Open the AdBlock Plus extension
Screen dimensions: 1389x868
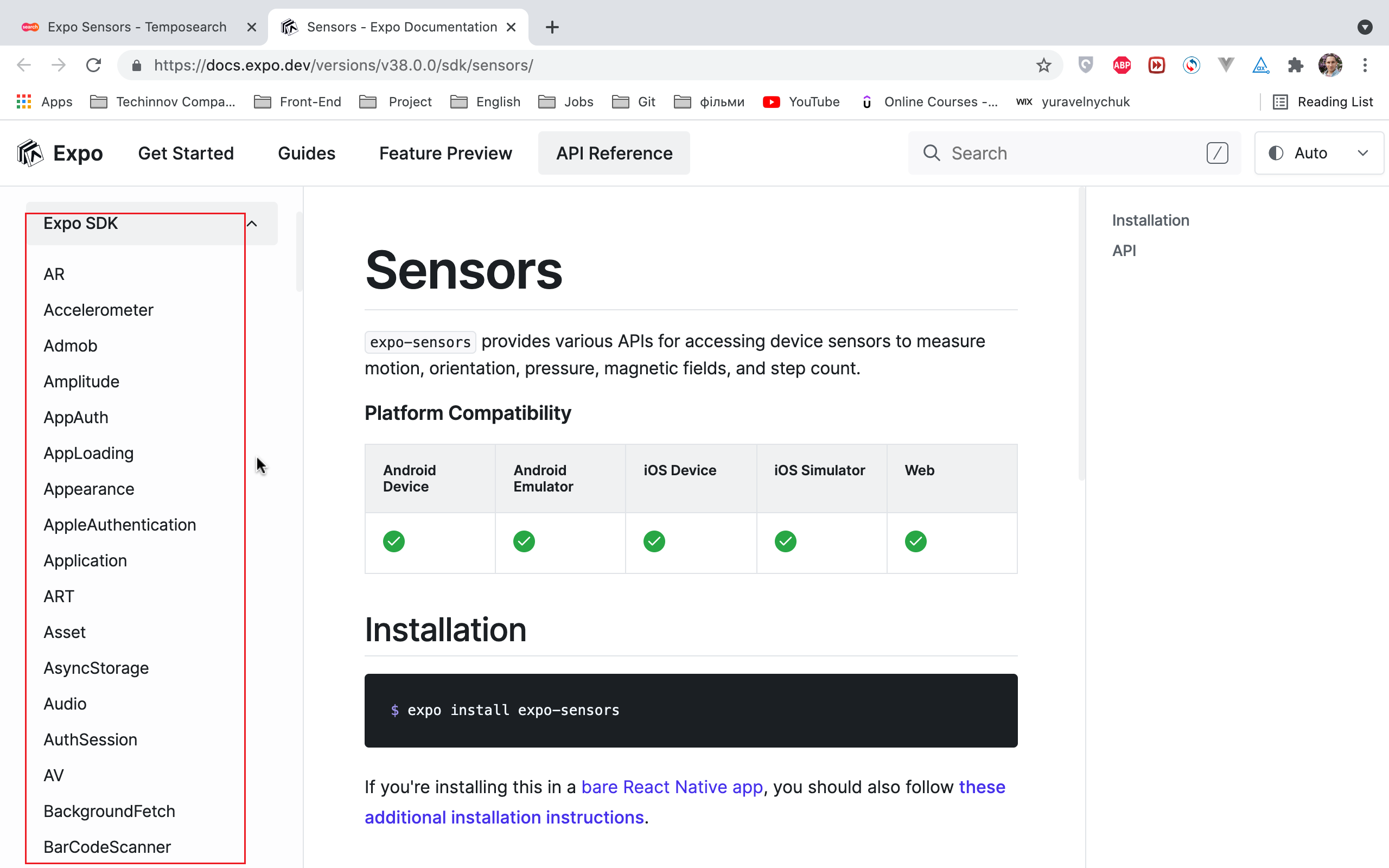1122,65
